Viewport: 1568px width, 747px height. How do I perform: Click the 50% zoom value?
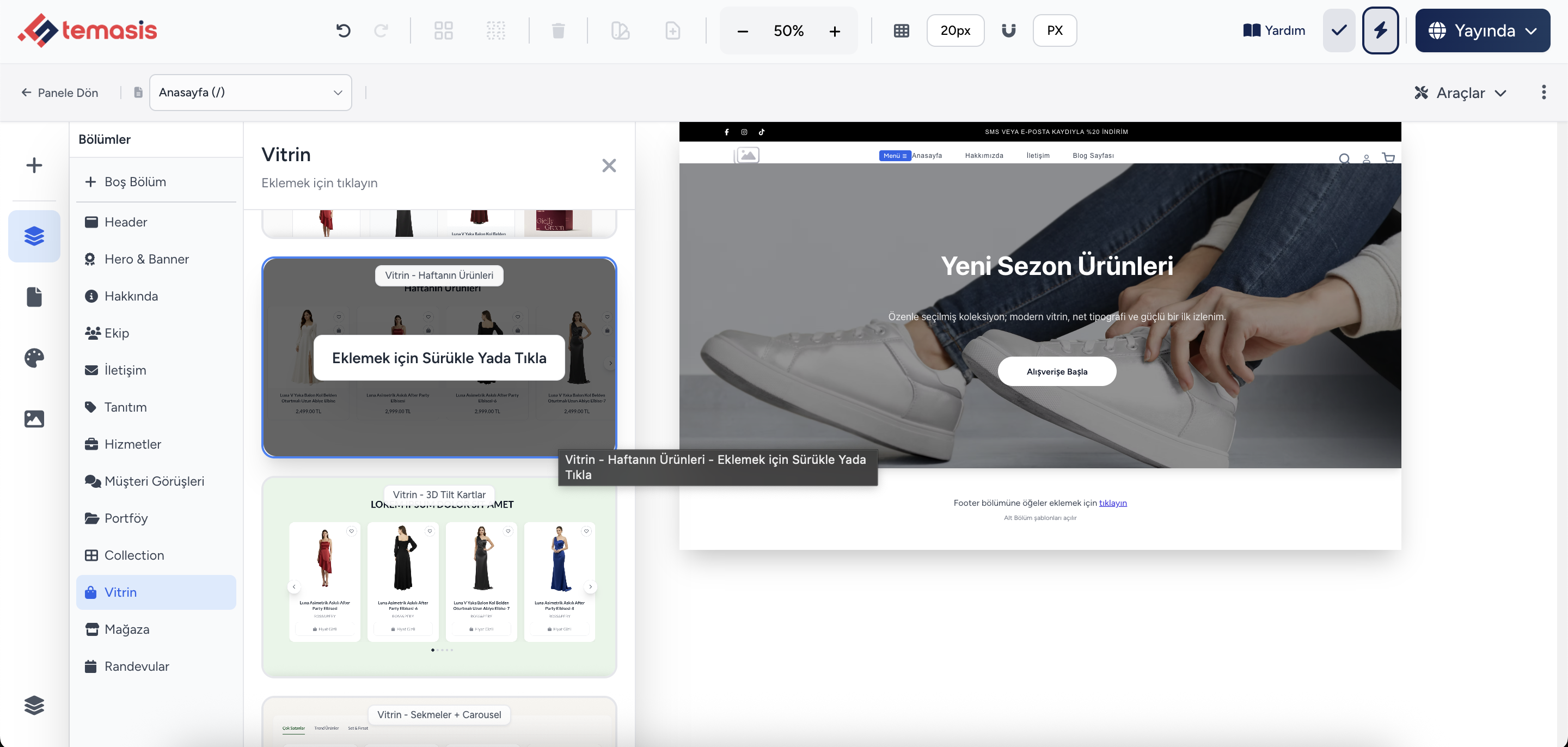(788, 30)
